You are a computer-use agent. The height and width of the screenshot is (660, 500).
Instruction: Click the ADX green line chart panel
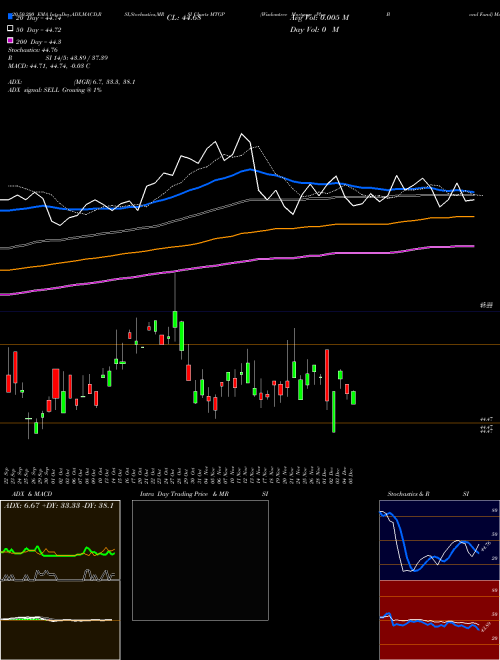60,540
